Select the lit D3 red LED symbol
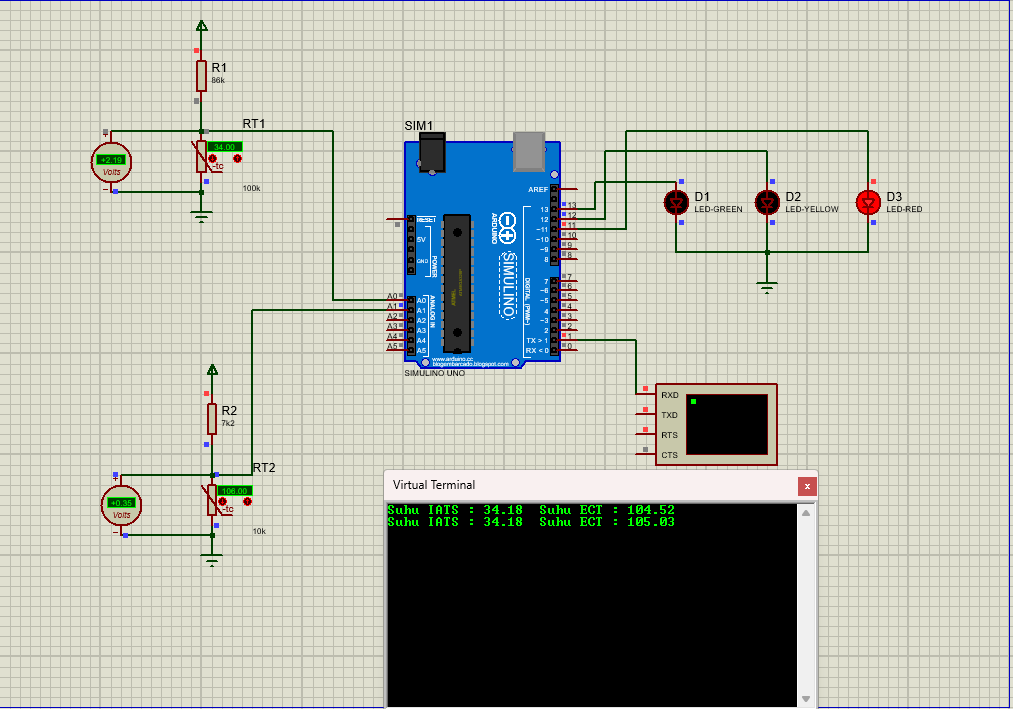The image size is (1013, 709). pyautogui.click(x=868, y=203)
